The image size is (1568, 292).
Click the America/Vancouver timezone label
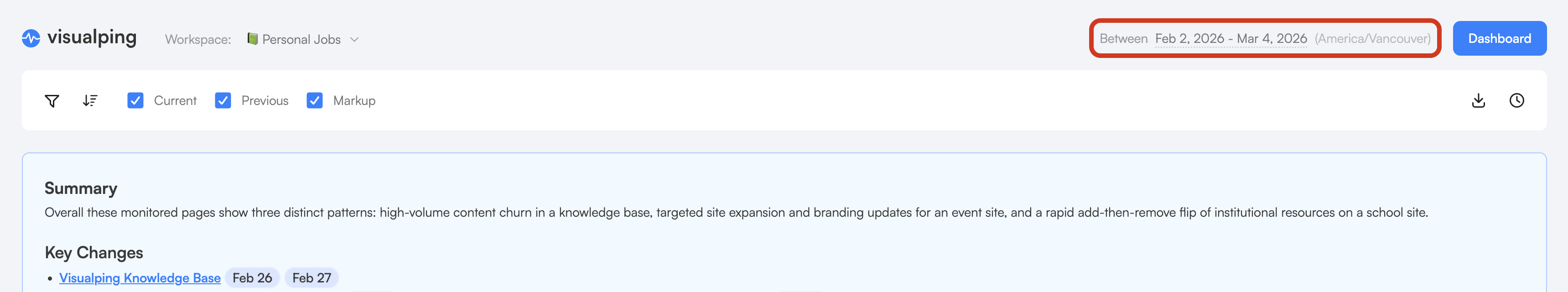tap(1372, 39)
